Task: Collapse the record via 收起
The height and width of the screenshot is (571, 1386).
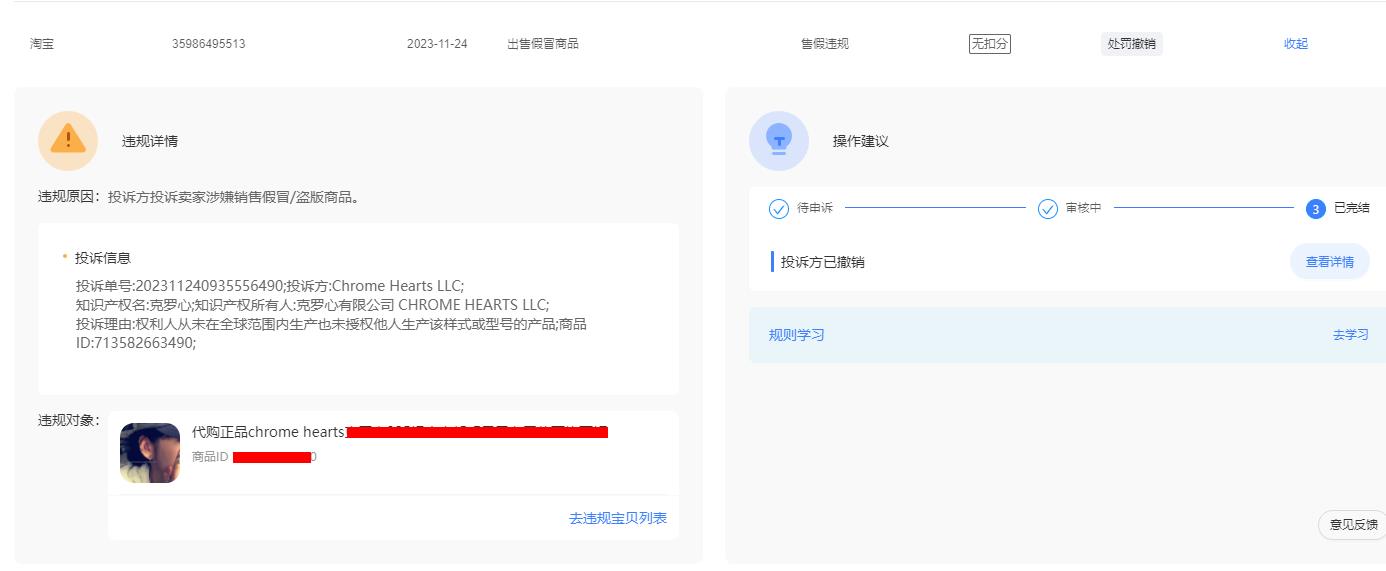Action: click(x=1296, y=44)
